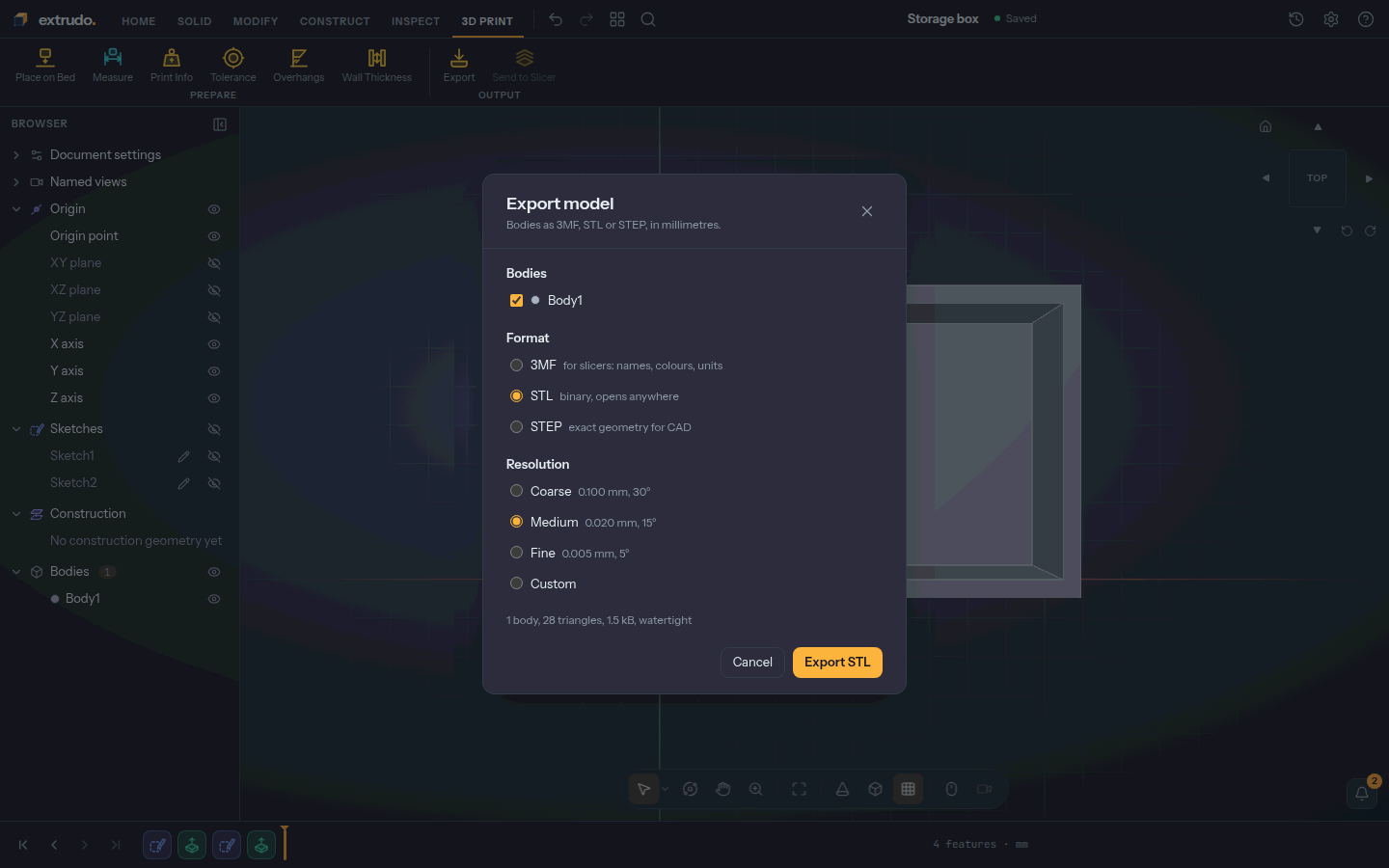Collapse the Origin group
The image size is (1389, 868).
(16, 209)
